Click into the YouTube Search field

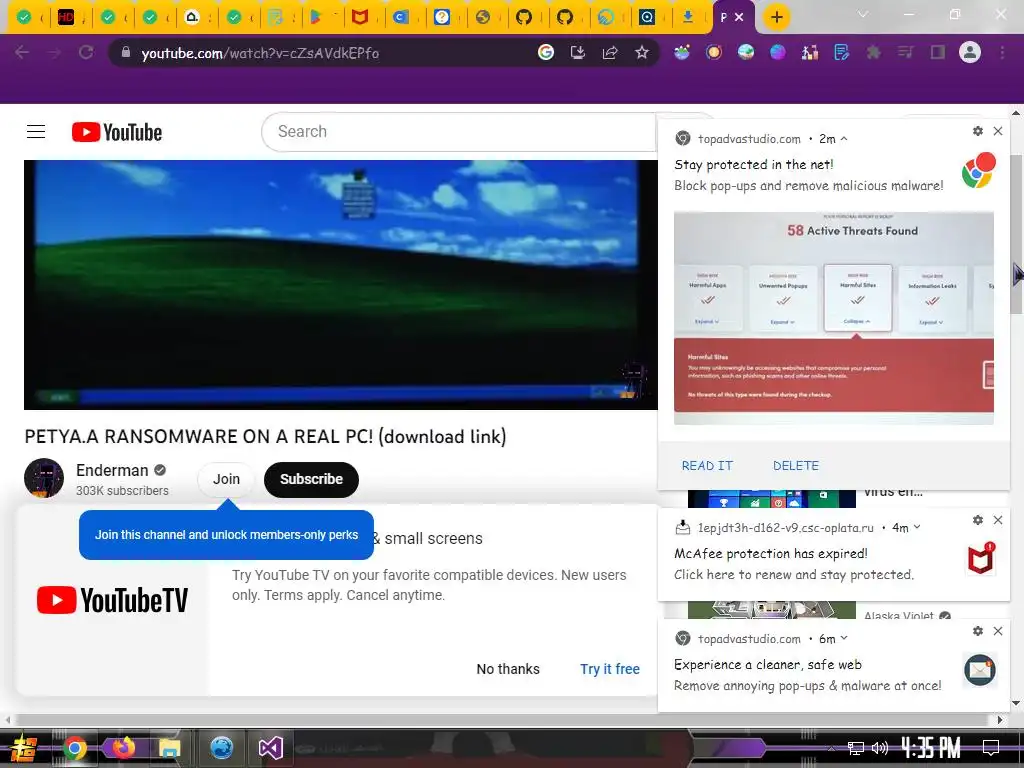[x=459, y=132]
